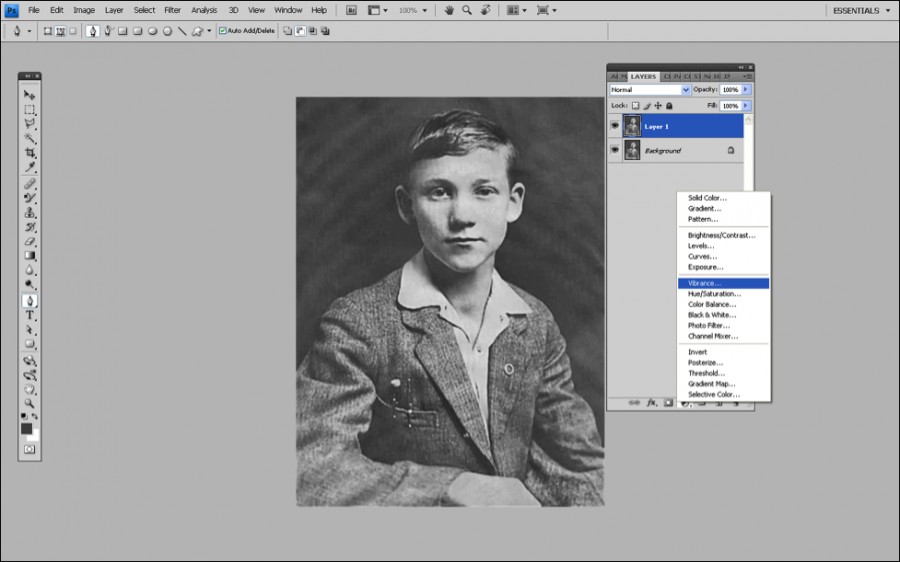
Task: Click the layer styles fx icon
Action: (x=651, y=402)
